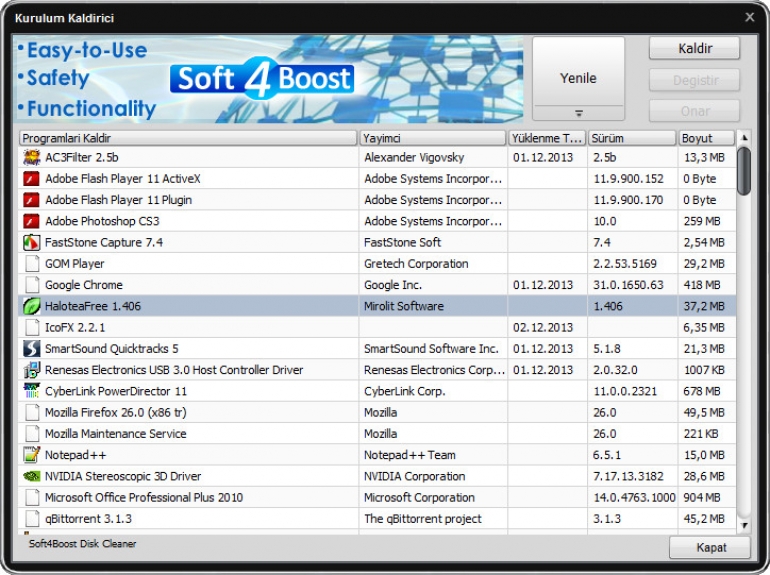Select the GOM Player entry
This screenshot has width=770, height=575.
[75, 264]
